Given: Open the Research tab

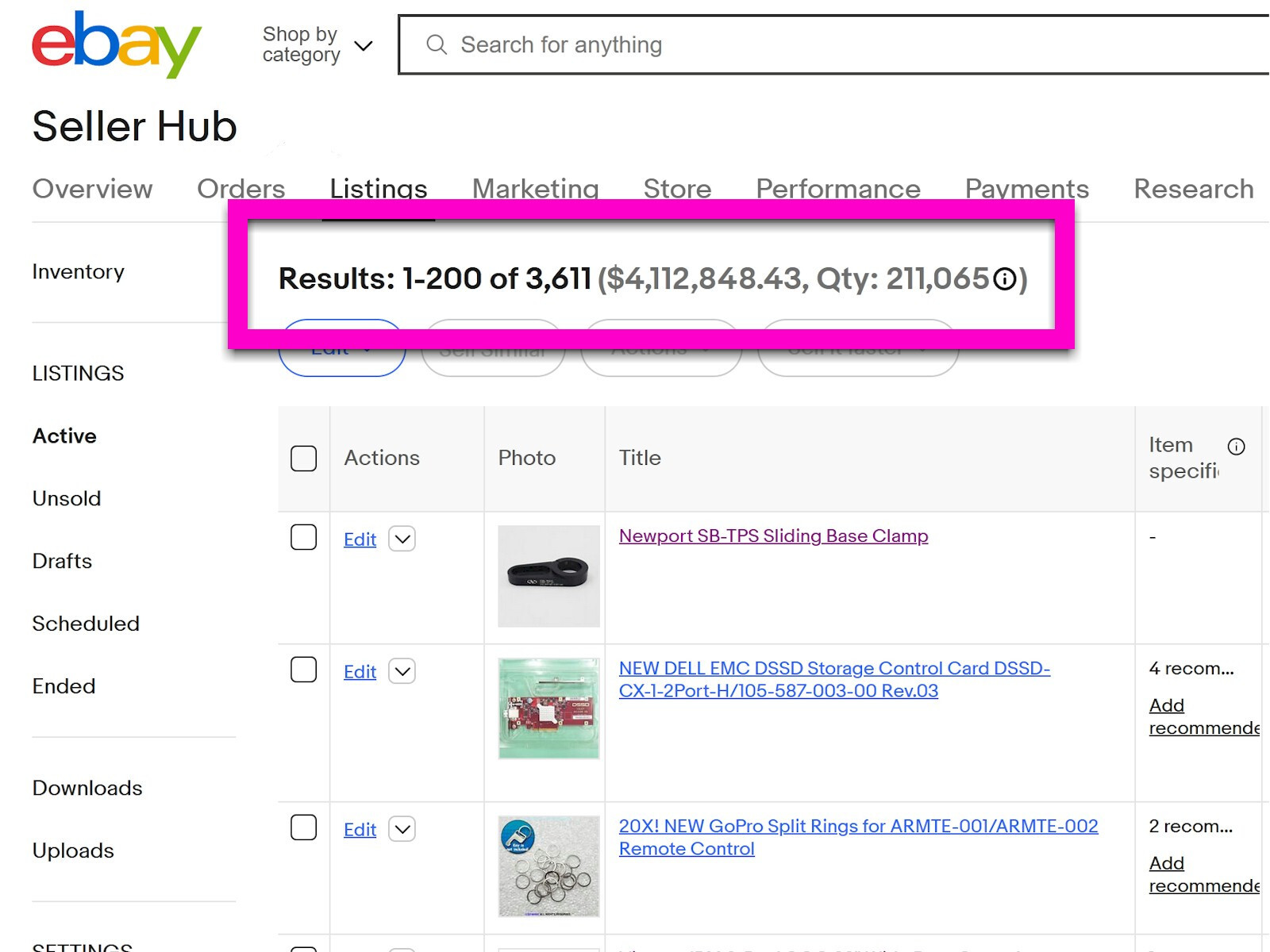Looking at the screenshot, I should 1194,189.
